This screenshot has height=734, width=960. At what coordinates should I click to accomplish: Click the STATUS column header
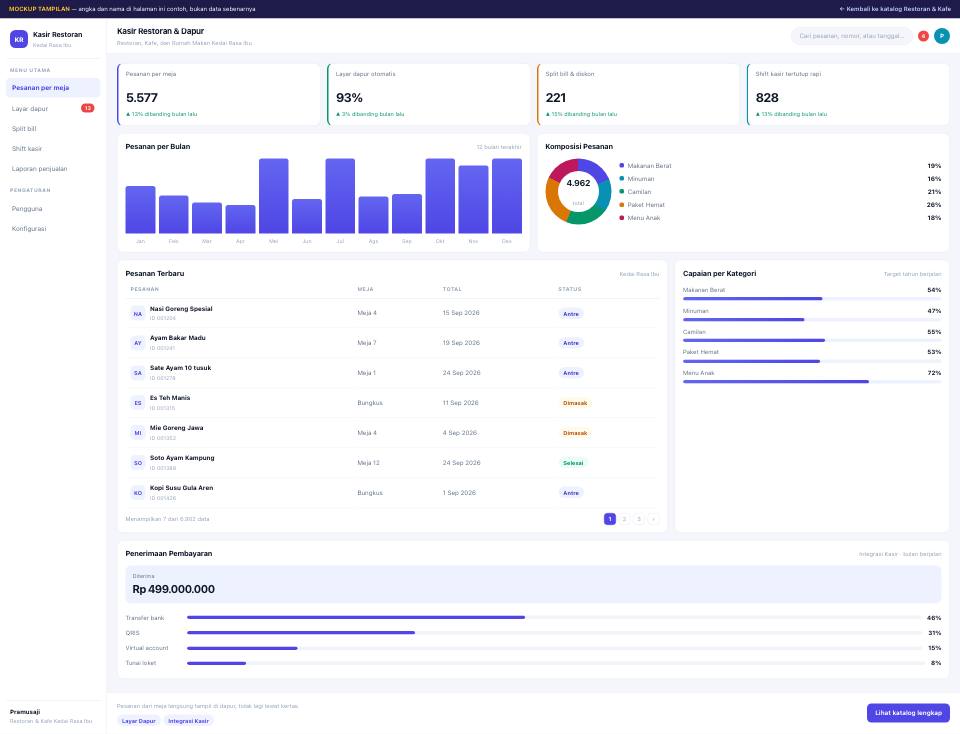pos(570,289)
